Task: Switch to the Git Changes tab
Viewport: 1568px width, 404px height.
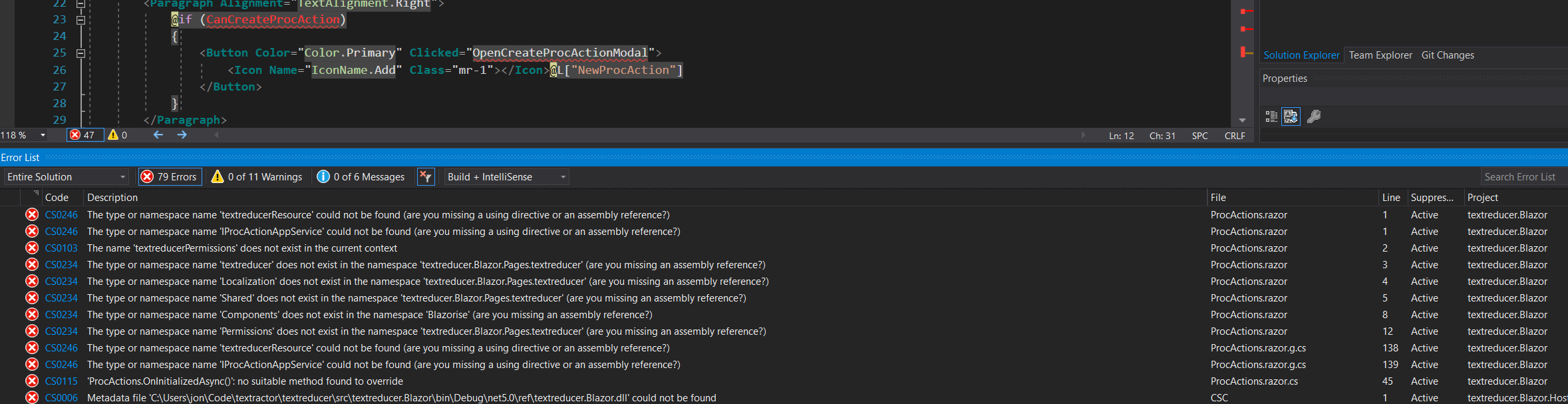Action: tap(1448, 55)
